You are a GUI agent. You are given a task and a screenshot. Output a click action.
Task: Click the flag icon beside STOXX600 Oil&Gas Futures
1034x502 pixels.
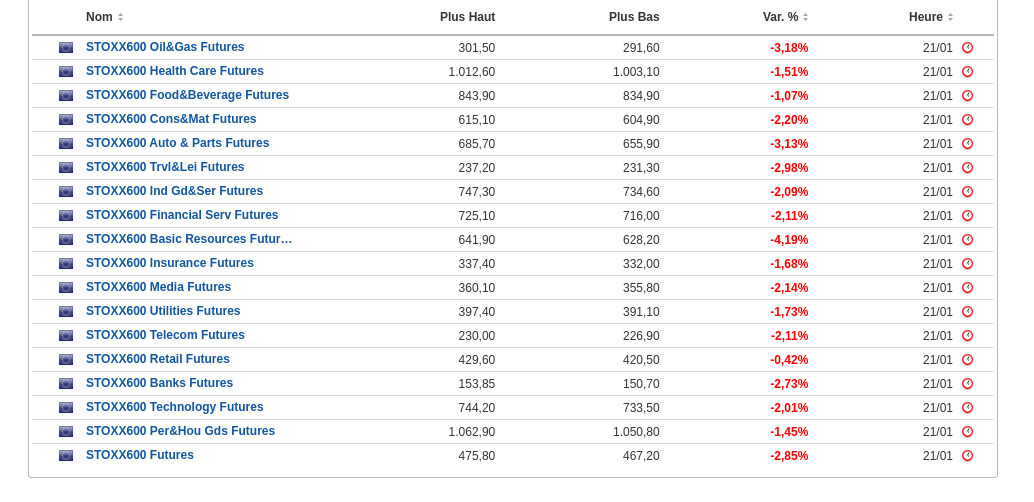(66, 48)
